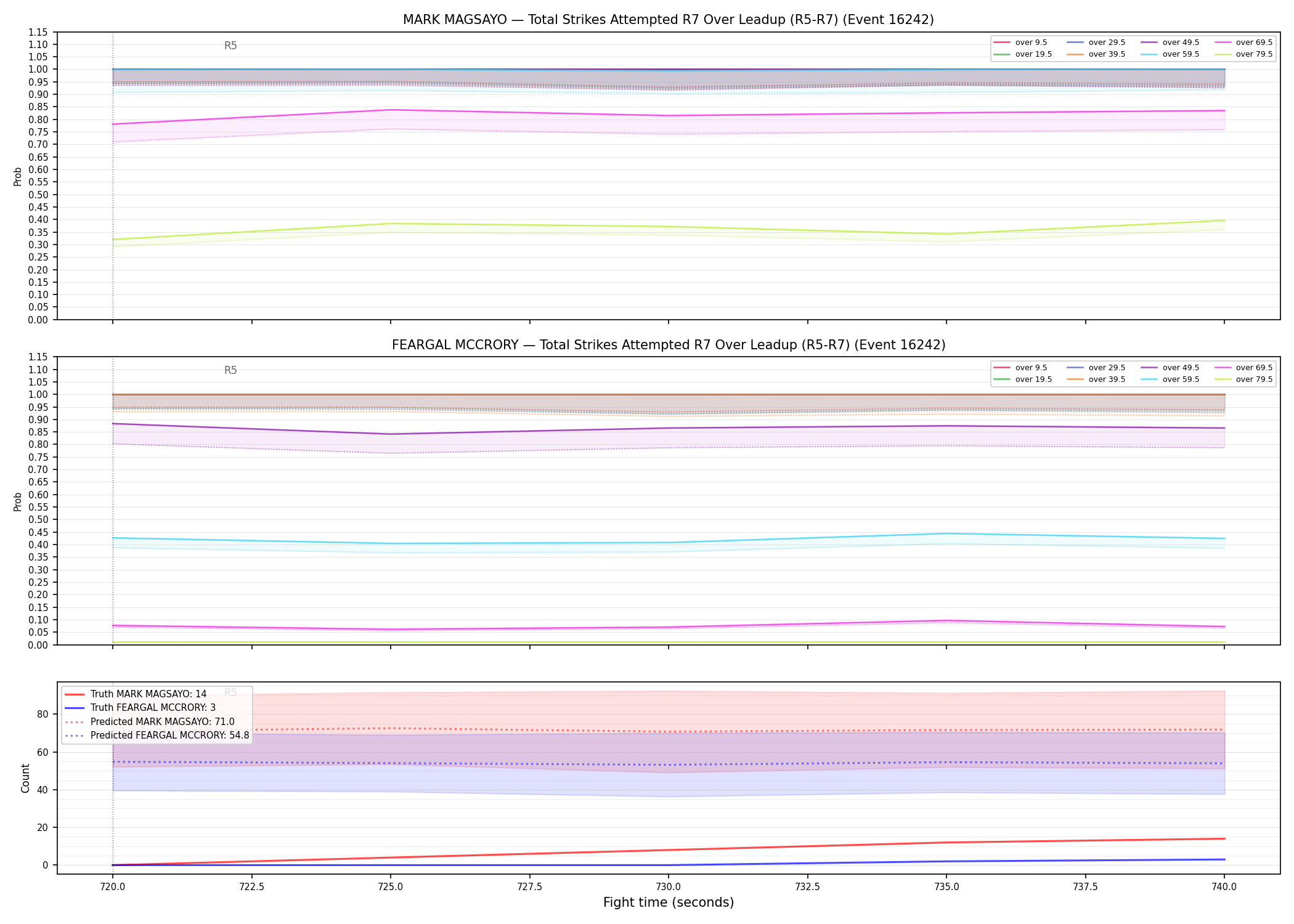
Task: Click the 740.0 x-axis tick label
Action: [1224, 886]
